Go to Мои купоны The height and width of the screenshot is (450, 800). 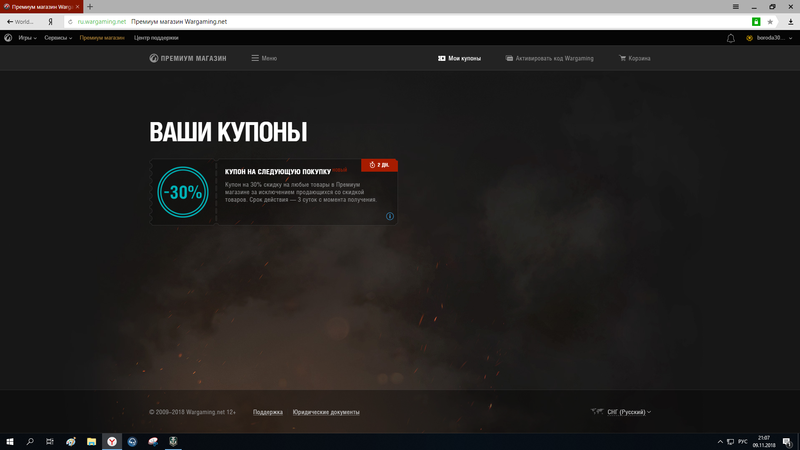(x=459, y=58)
